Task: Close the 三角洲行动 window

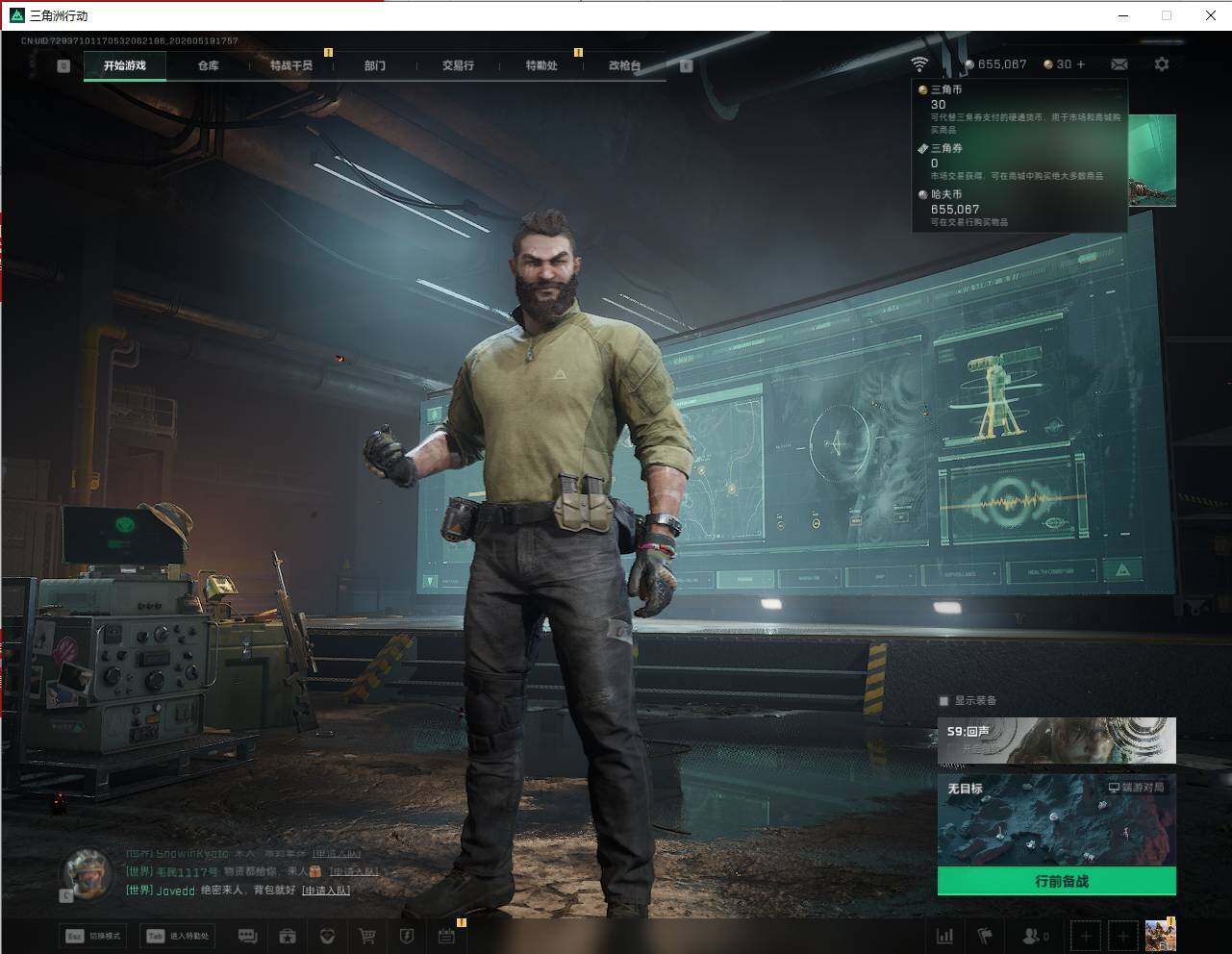Action: 1210,15
